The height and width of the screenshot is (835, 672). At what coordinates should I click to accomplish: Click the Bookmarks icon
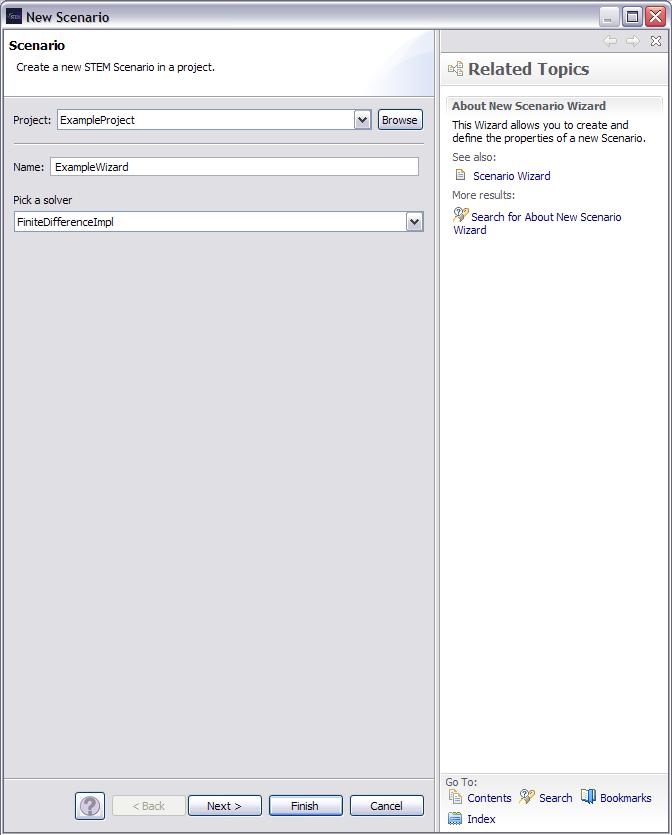tap(588, 797)
